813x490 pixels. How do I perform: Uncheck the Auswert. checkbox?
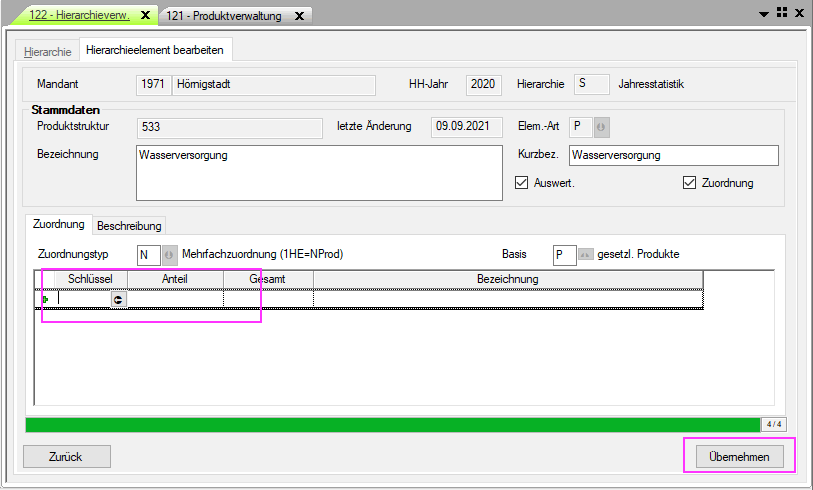tap(521, 183)
